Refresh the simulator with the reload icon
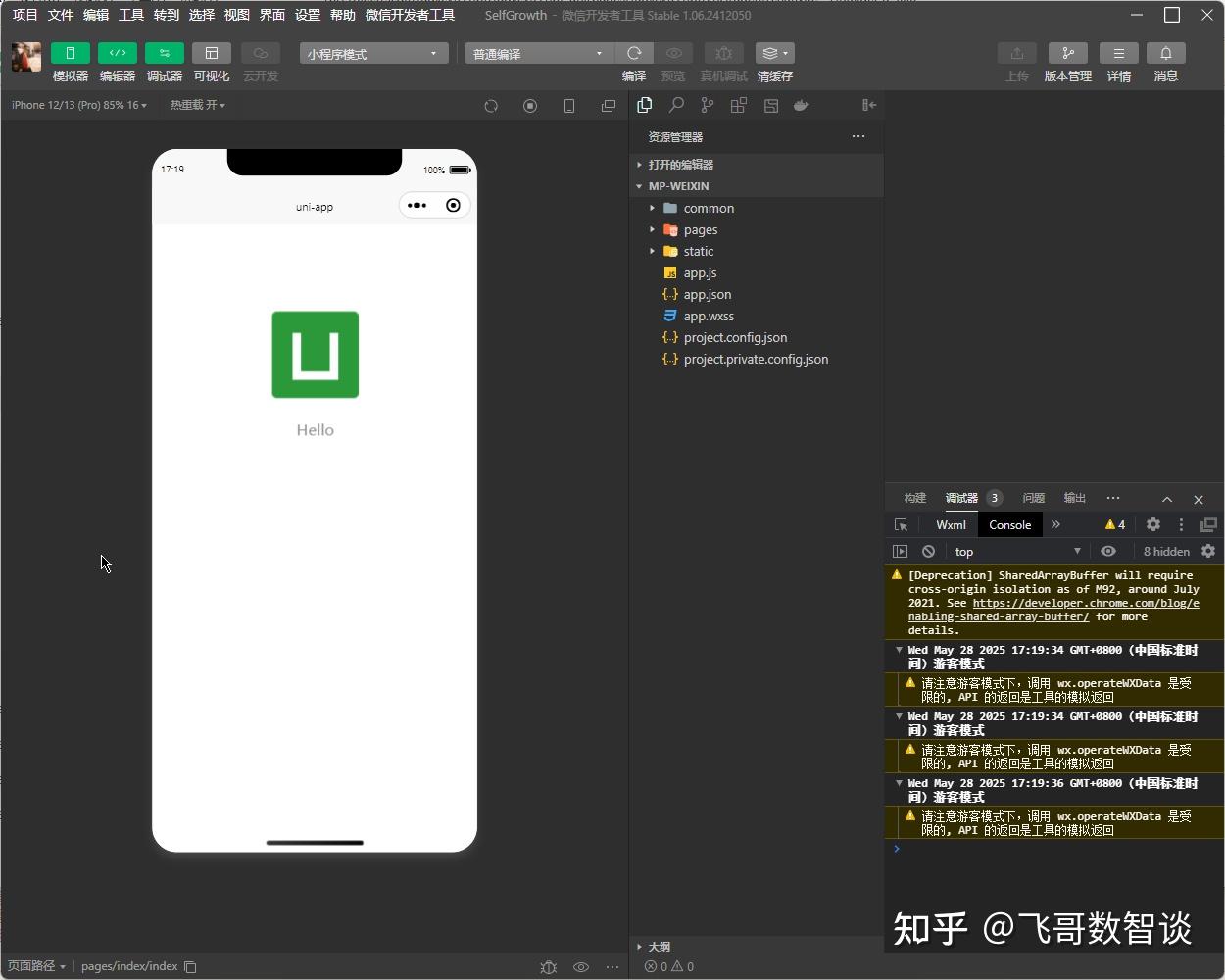 click(491, 105)
